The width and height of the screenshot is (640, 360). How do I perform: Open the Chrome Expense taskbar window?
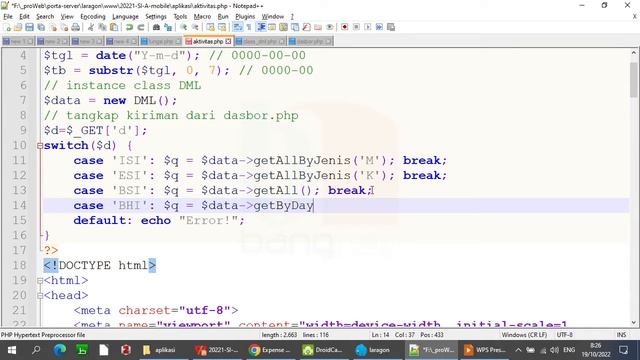pos(270,350)
